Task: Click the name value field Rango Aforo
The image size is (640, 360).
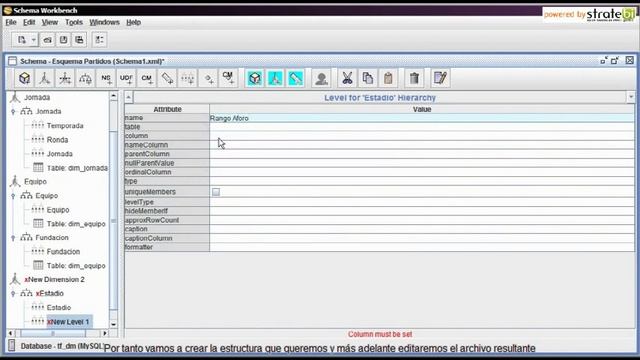Action: (422, 118)
